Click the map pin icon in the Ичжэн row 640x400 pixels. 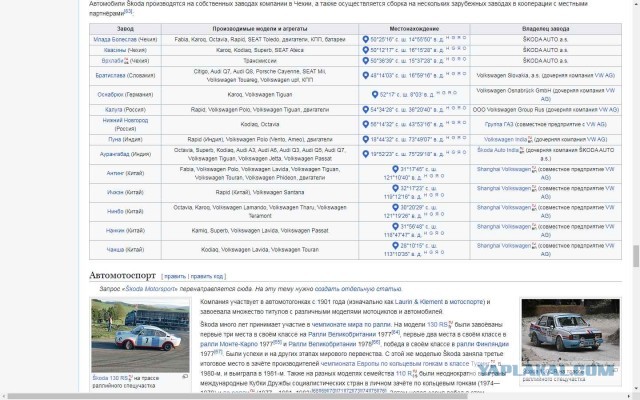pyautogui.click(x=395, y=188)
